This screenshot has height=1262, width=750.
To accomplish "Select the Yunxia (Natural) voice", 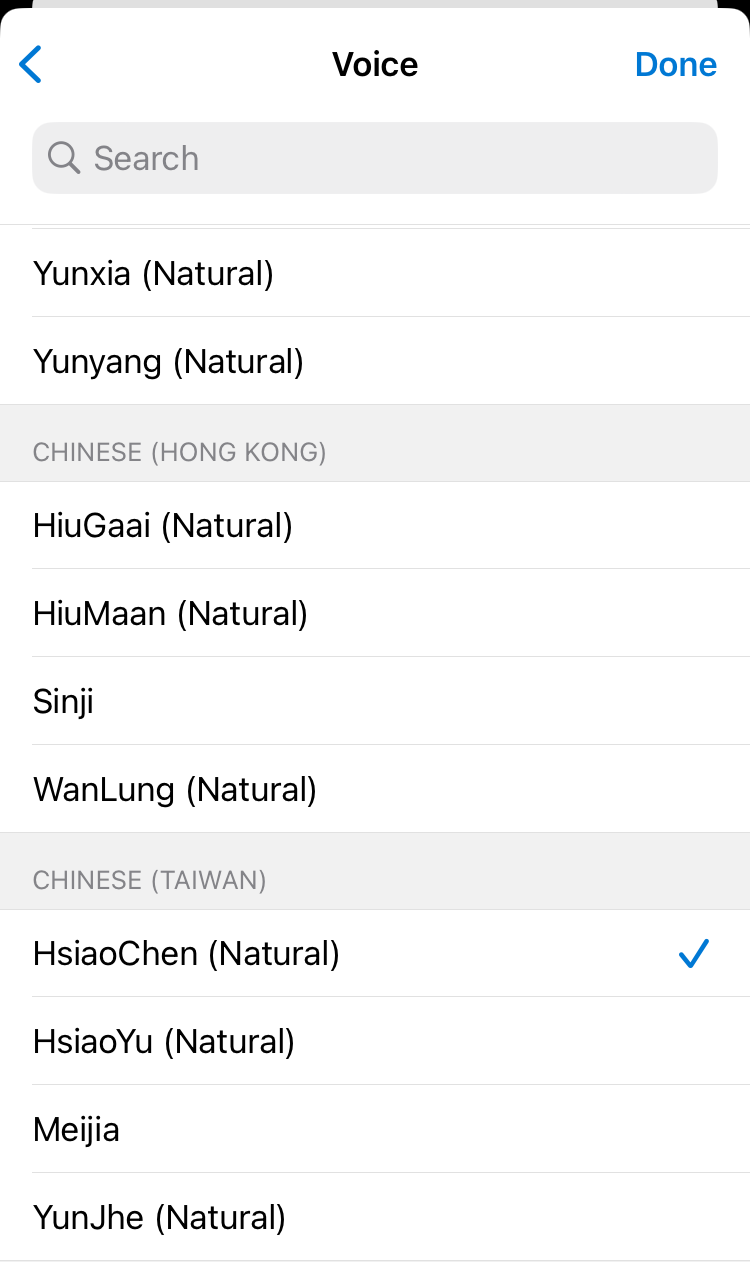I will click(153, 273).
